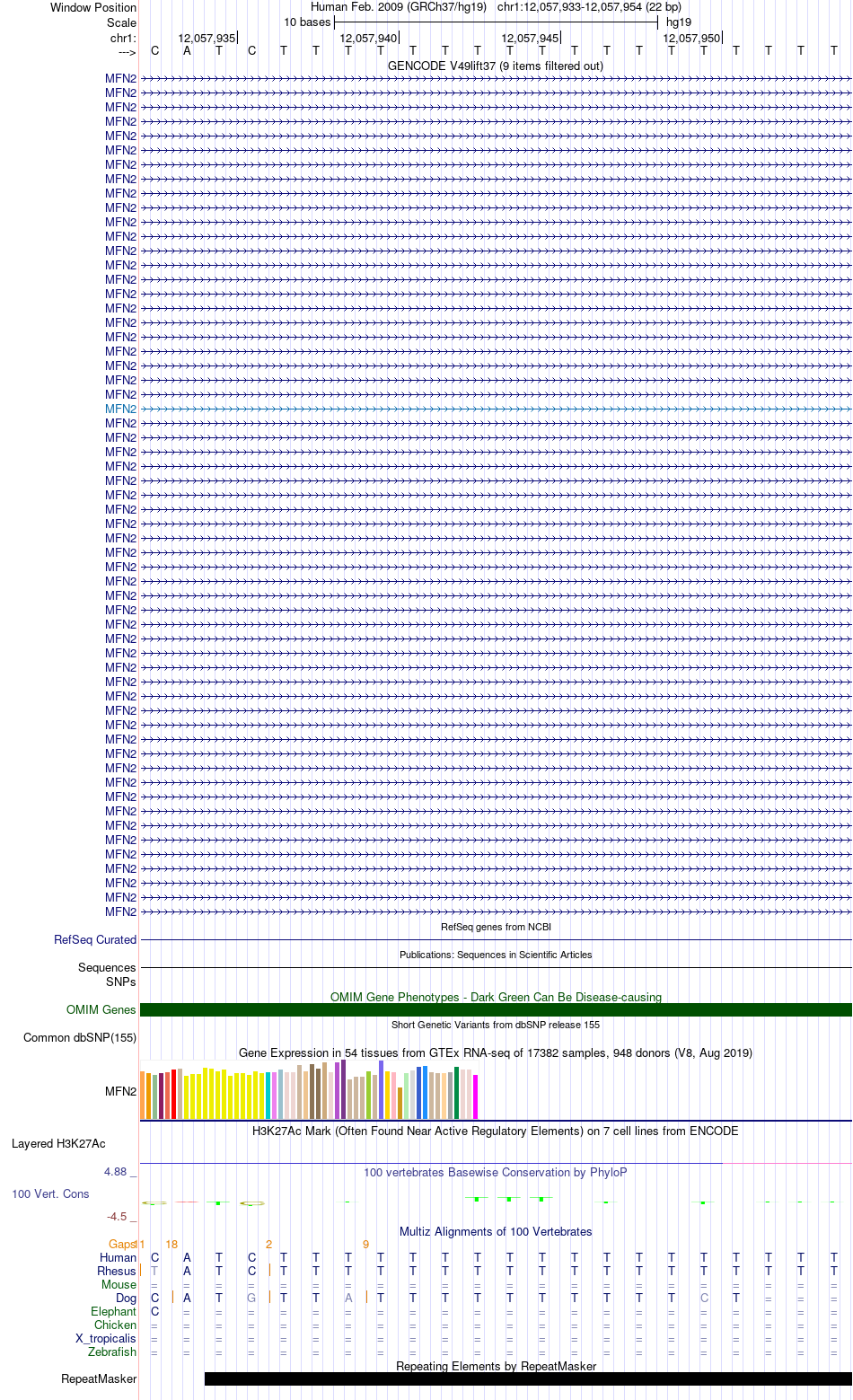Select the dark green OMIM Genes bar
This screenshot has width=853, height=1400.
click(496, 1009)
